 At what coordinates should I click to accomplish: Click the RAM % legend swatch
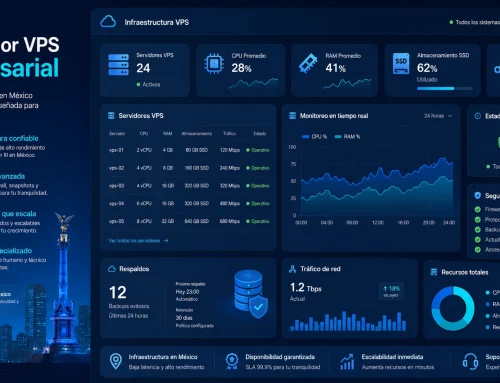tap(338, 136)
